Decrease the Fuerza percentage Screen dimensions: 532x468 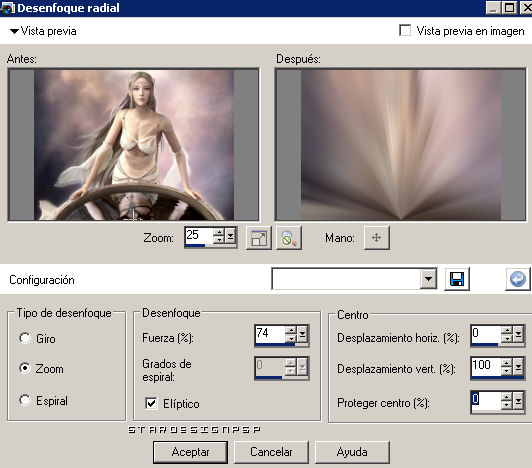[291, 338]
